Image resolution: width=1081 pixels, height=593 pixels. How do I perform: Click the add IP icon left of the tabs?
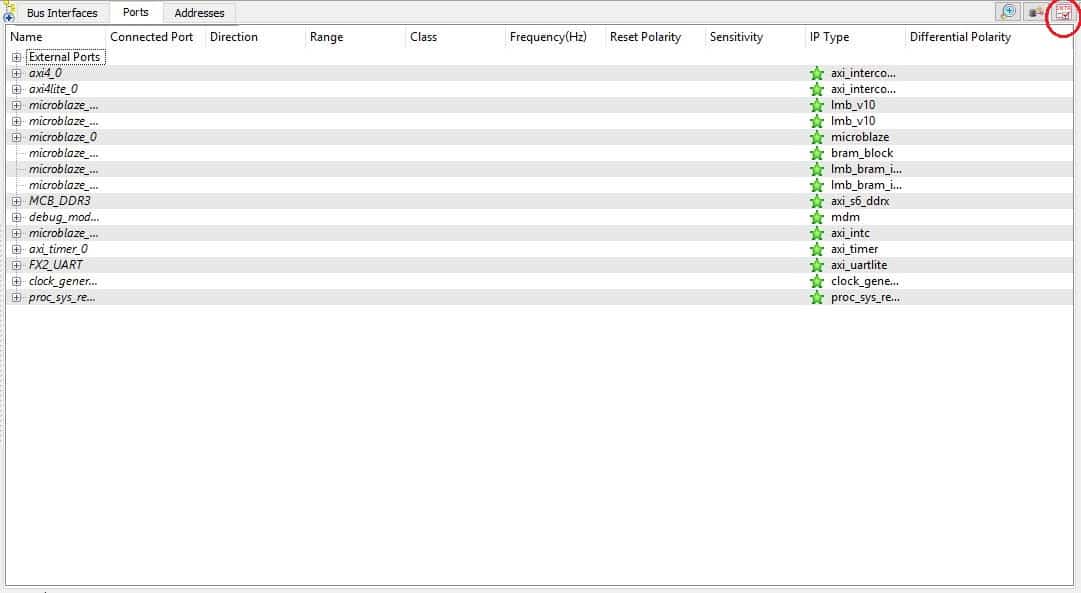pos(8,13)
